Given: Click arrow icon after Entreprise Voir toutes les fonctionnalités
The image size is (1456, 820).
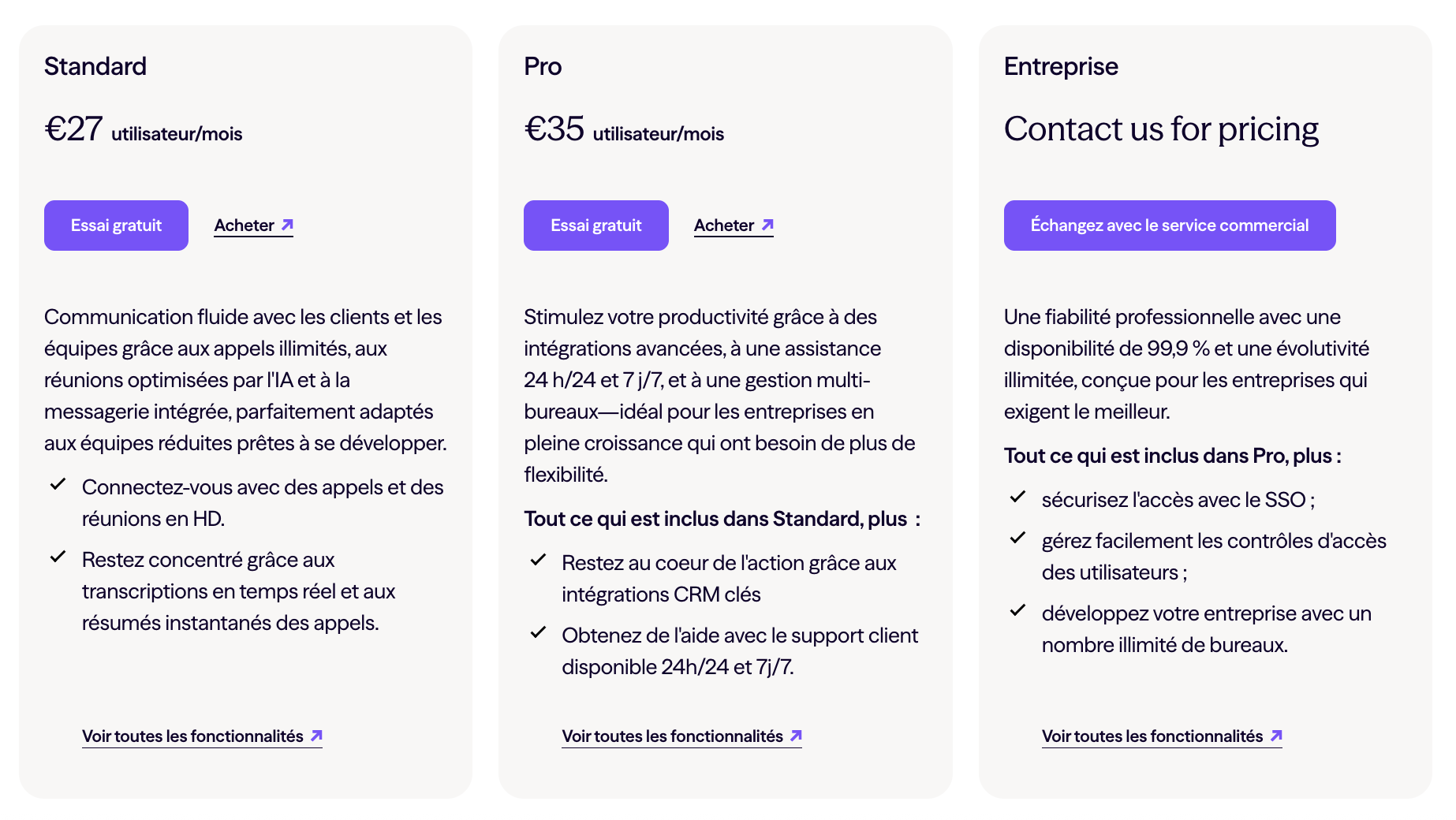Looking at the screenshot, I should [1276, 736].
